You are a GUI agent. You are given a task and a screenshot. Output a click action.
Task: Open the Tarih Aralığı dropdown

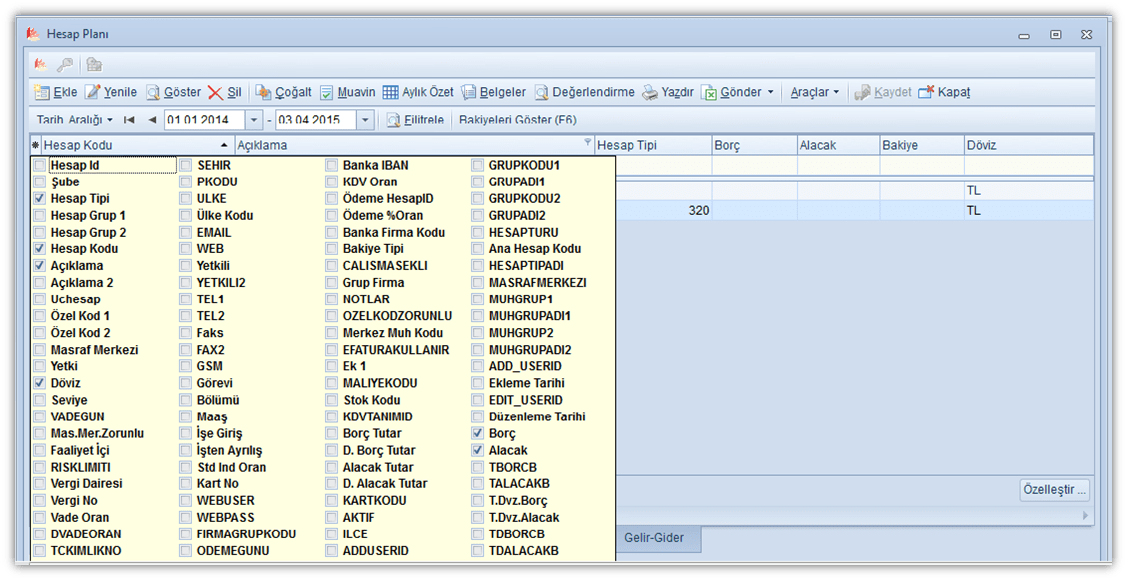75,119
